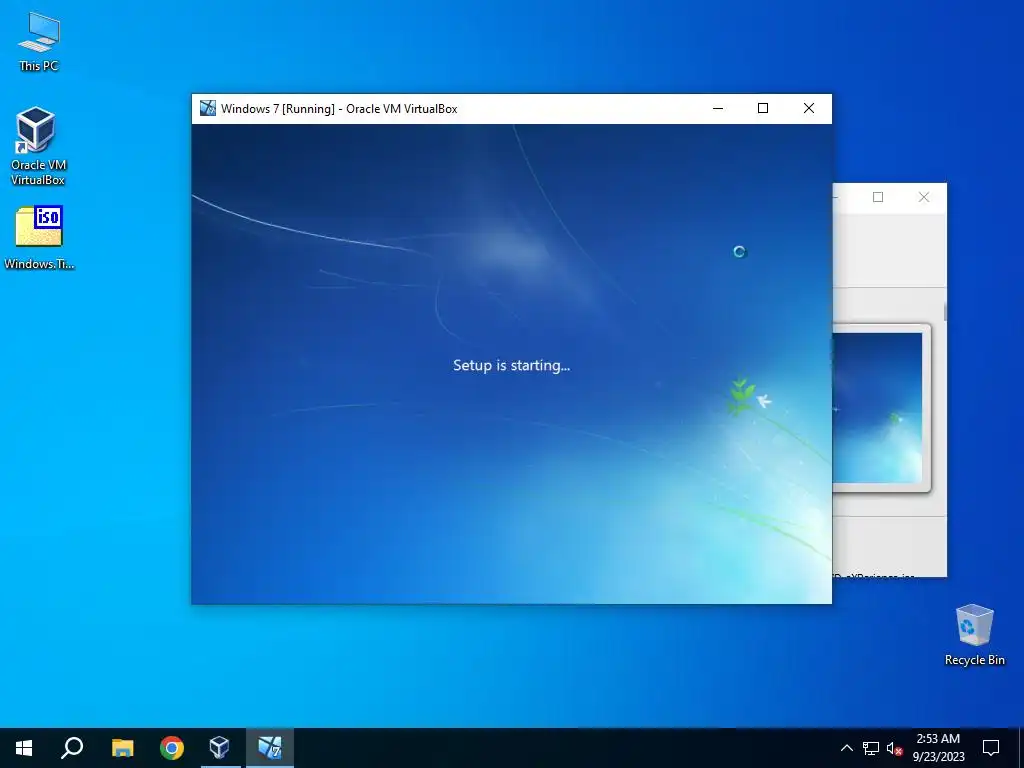The image size is (1024, 768).
Task: Select the Windows.Ti... ISO file icon
Action: click(39, 238)
